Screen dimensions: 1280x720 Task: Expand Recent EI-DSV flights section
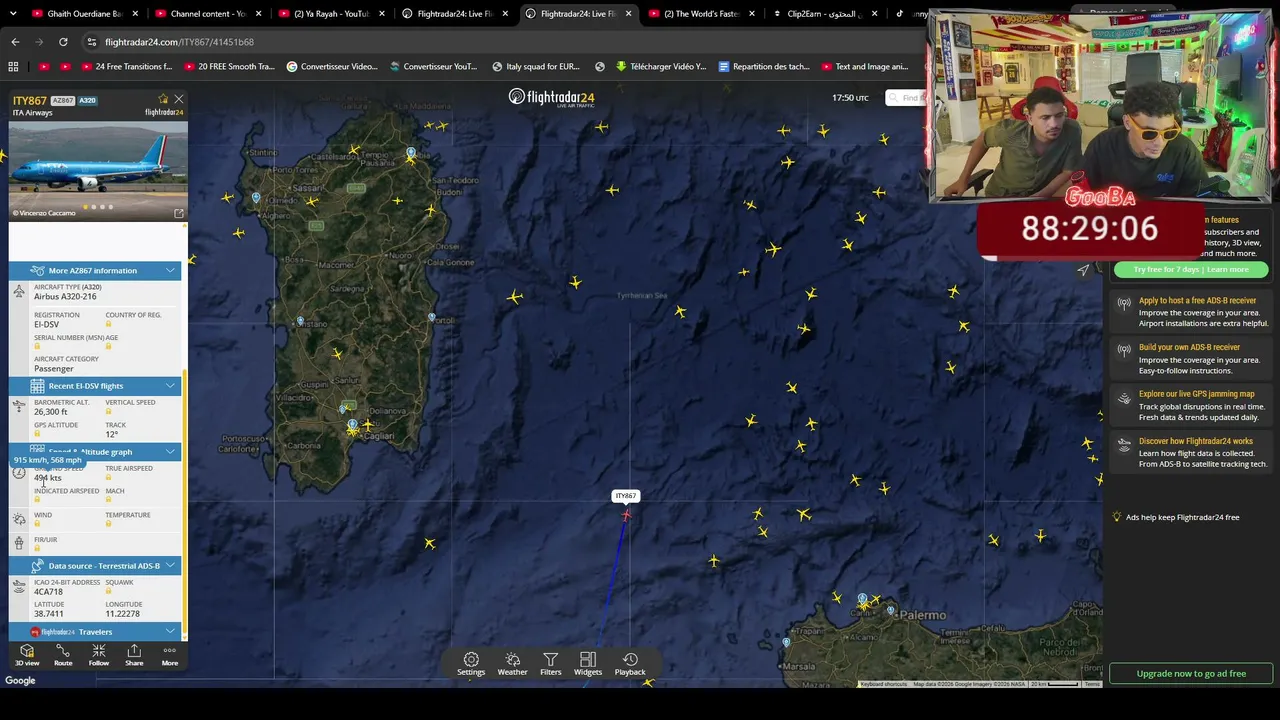pyautogui.click(x=95, y=385)
